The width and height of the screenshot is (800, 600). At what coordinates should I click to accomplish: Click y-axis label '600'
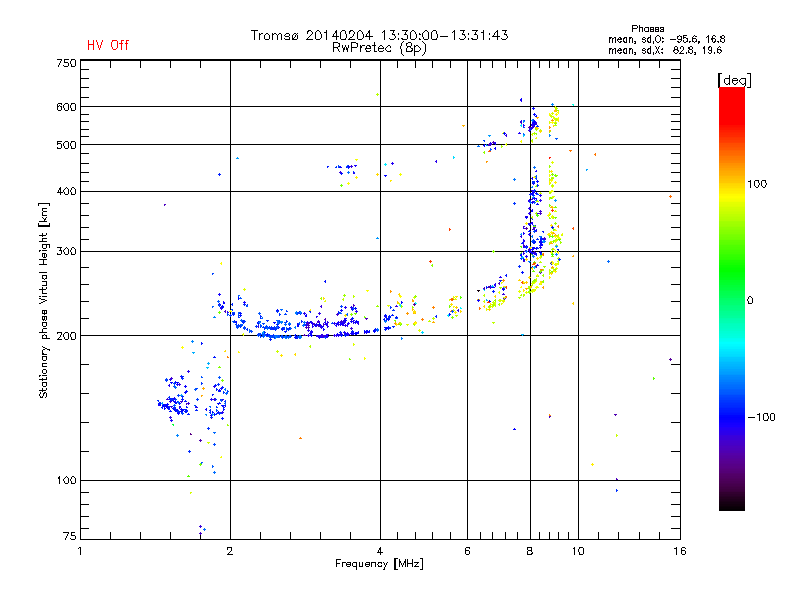(x=66, y=107)
